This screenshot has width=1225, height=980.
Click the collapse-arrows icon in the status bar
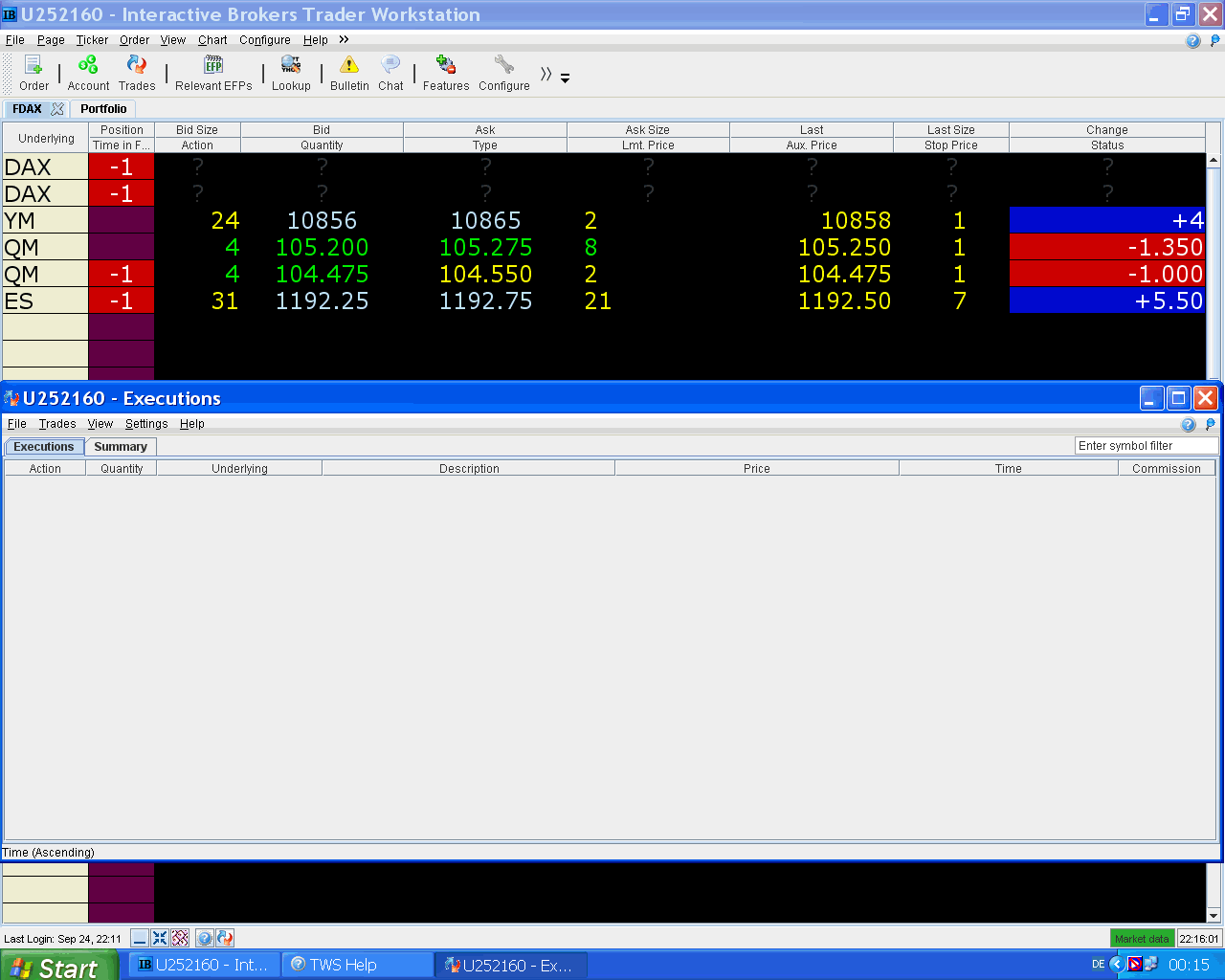tap(160, 938)
